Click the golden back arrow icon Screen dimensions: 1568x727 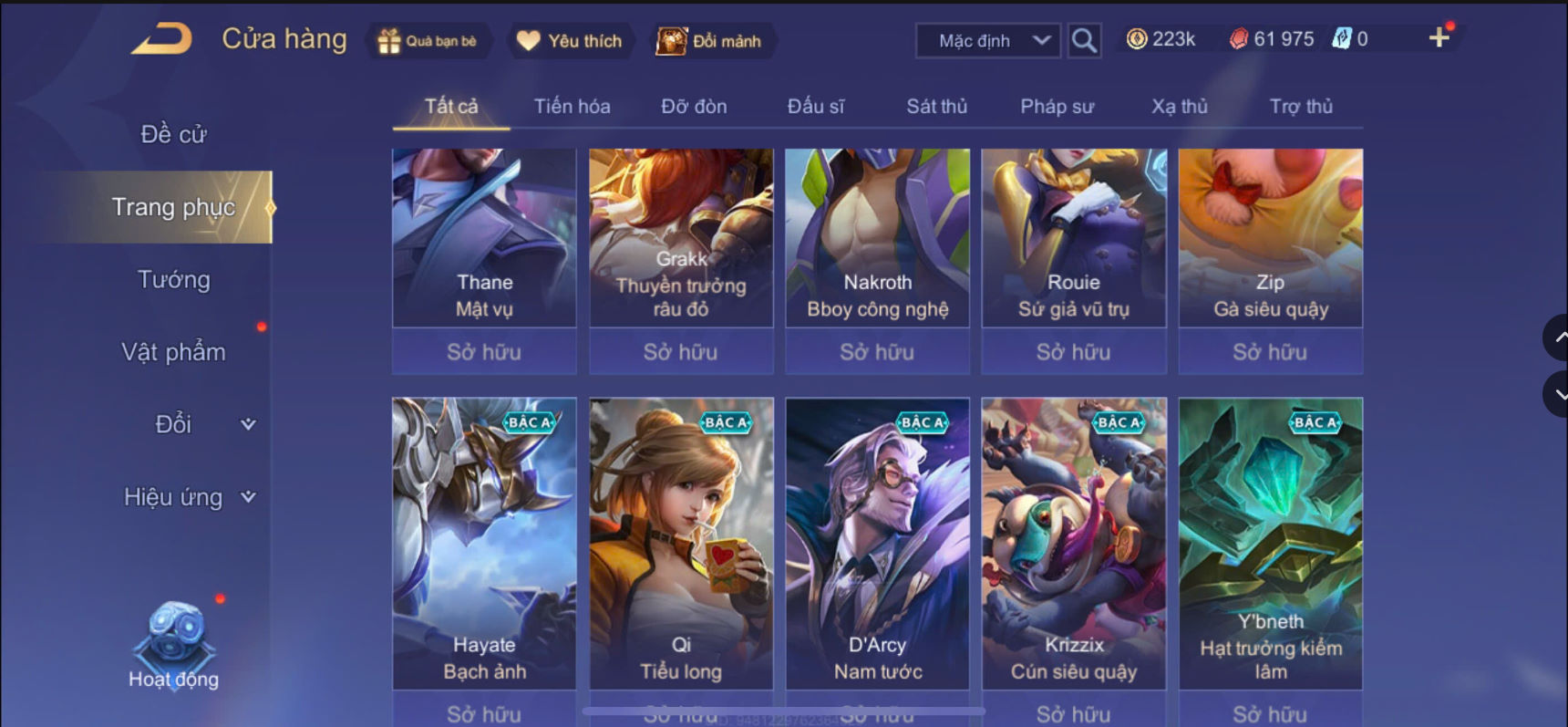[161, 39]
